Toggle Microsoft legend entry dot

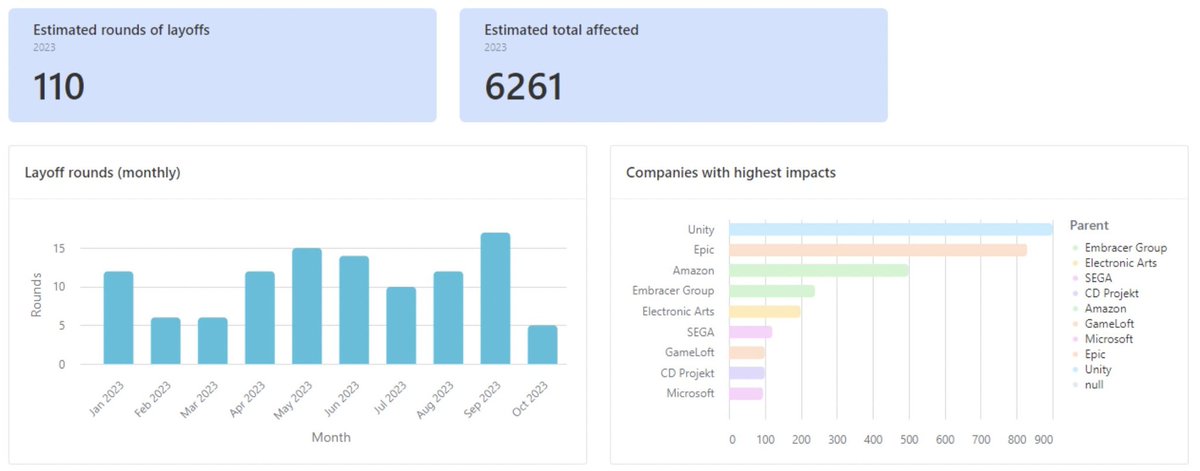pos(1075,339)
